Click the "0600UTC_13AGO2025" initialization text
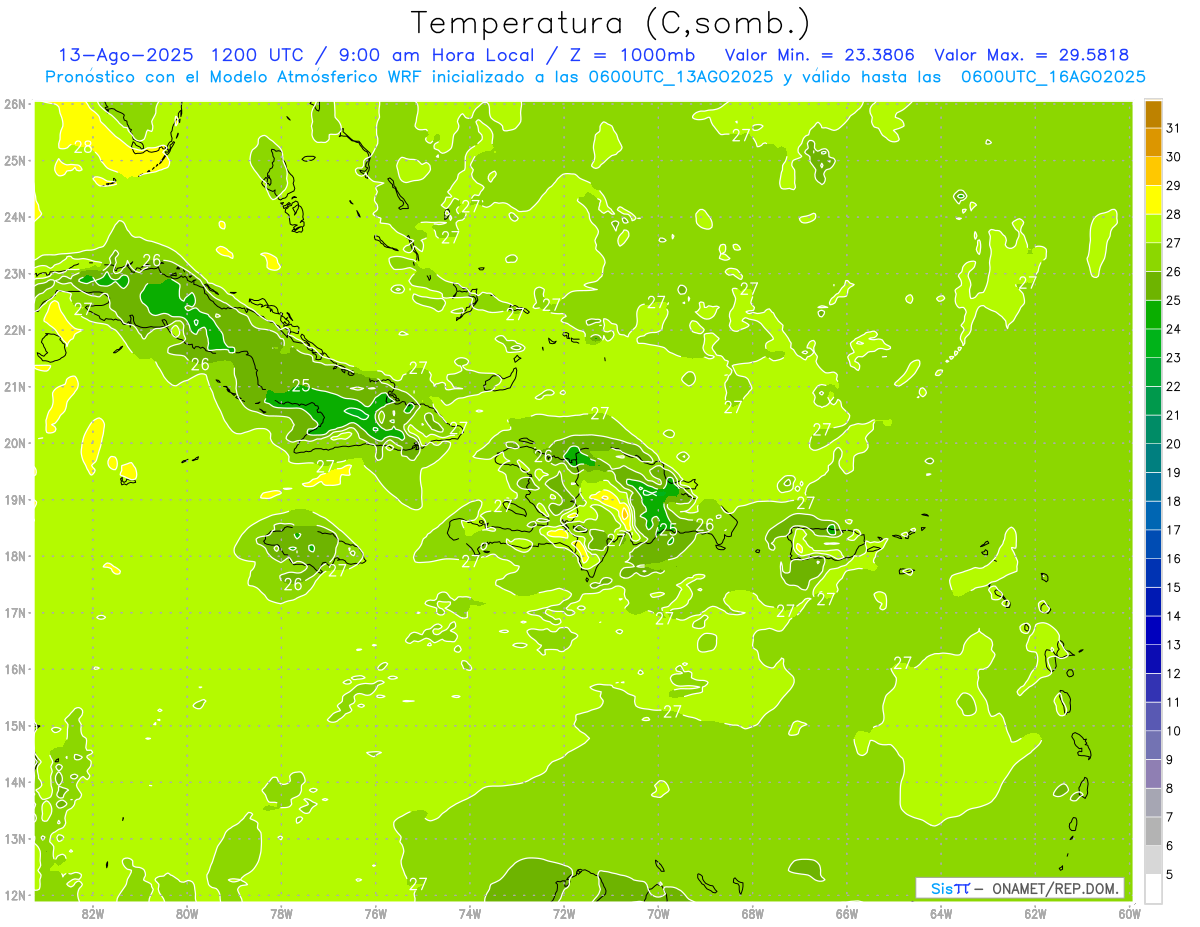 (680, 77)
